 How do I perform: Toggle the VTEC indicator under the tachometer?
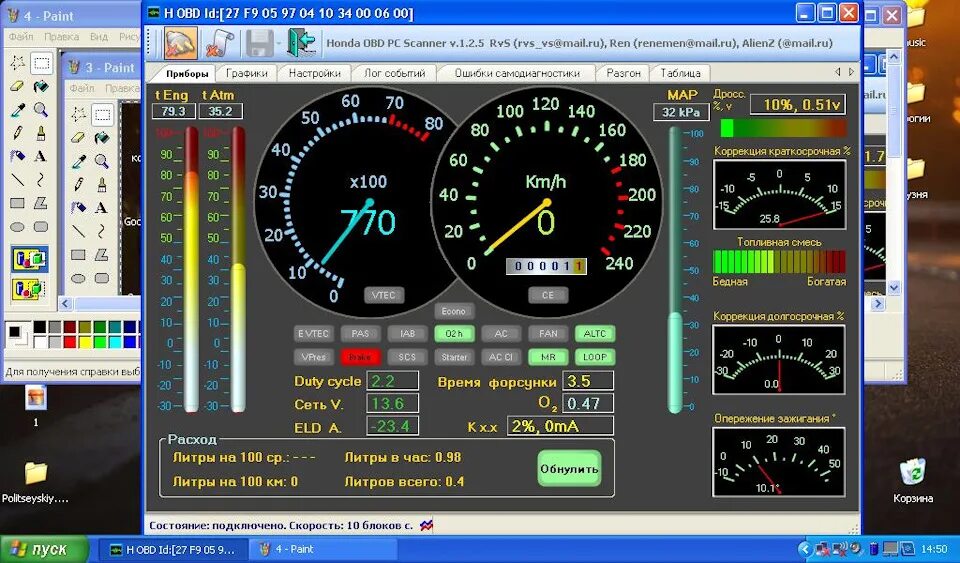pos(383,296)
